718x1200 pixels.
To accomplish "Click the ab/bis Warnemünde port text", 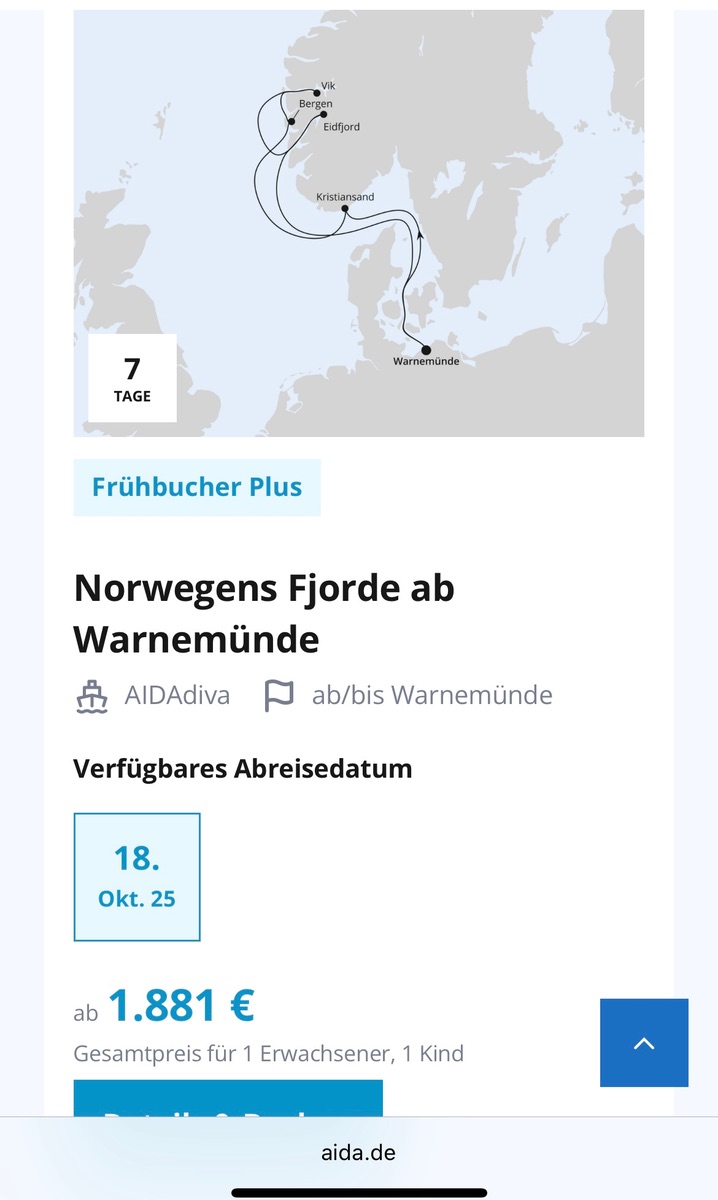I will pyautogui.click(x=432, y=696).
